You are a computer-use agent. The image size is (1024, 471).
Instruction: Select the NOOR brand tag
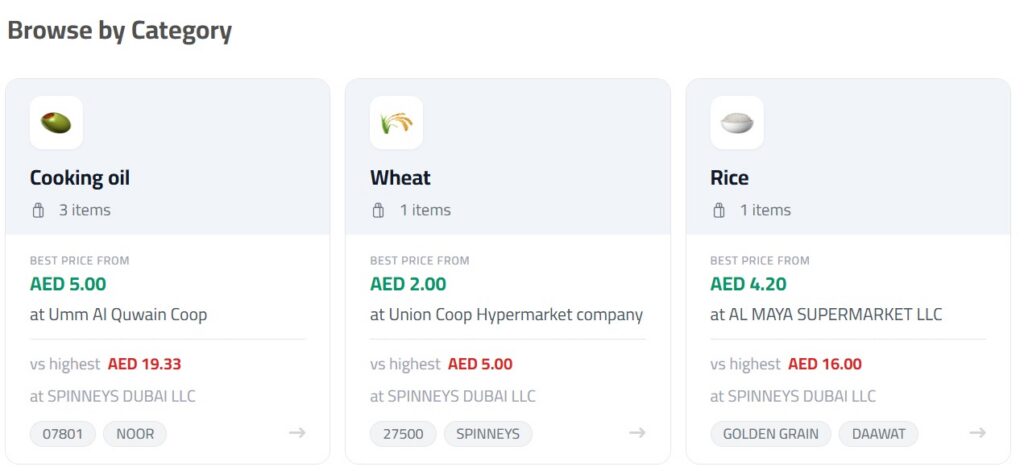(x=135, y=434)
